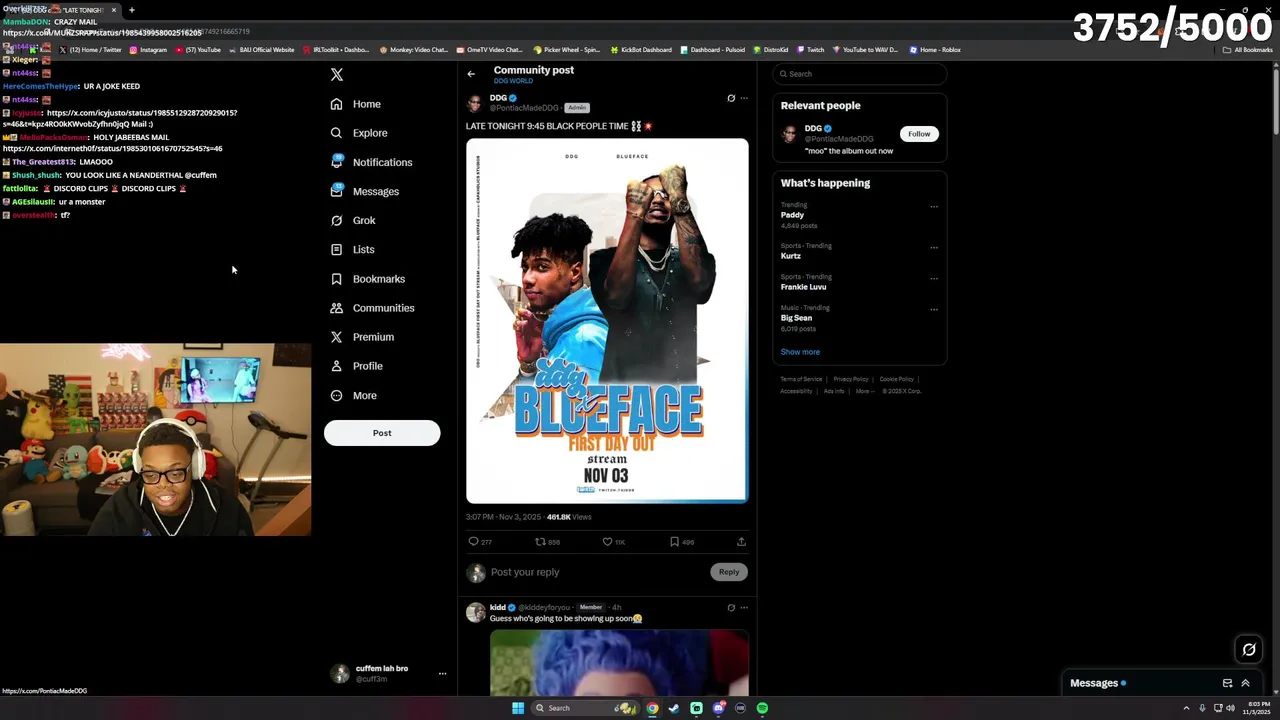This screenshot has width=1280, height=720.
Task: Open the KickBot Dashboard bookmark
Action: pyautogui.click(x=640, y=50)
